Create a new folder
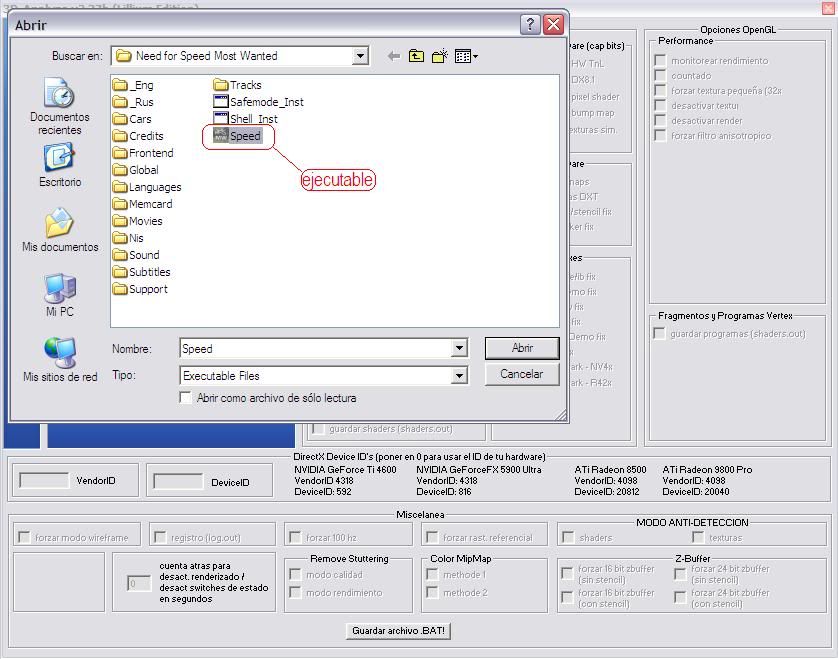Viewport: 838px width, 659px height. tap(440, 56)
